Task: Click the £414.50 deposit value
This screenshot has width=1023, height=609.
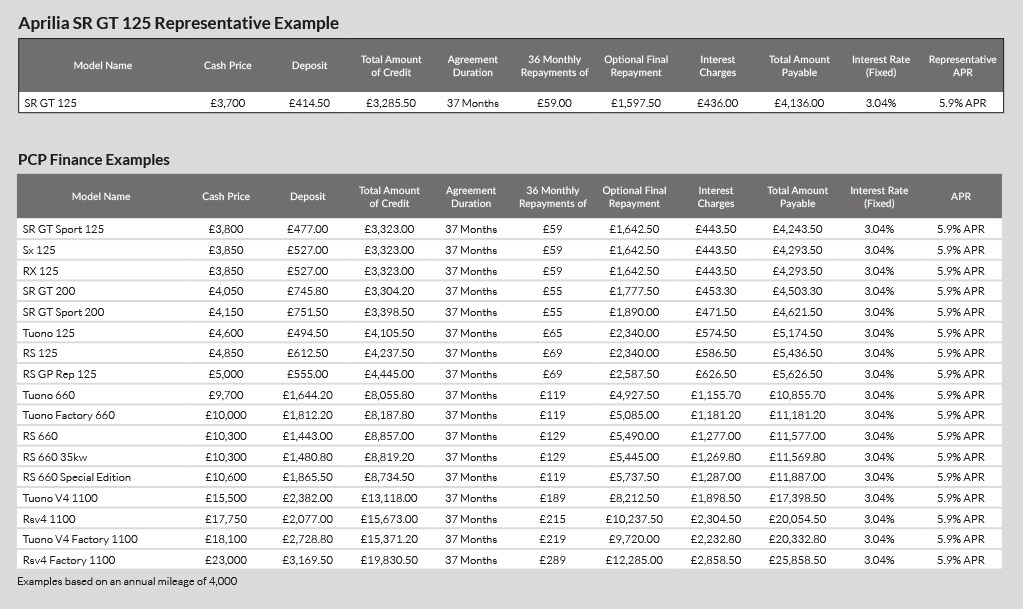Action: [309, 103]
